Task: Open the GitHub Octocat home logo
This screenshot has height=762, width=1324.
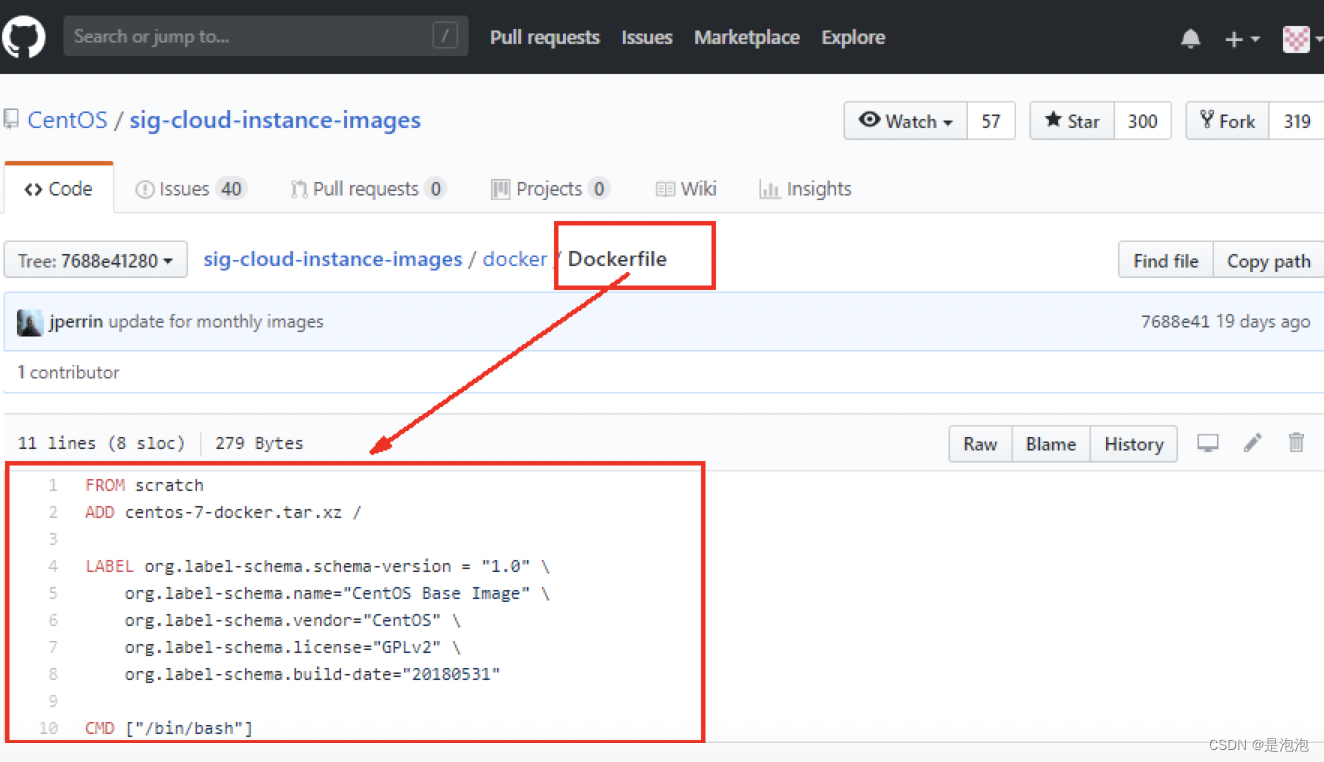Action: click(x=23, y=37)
